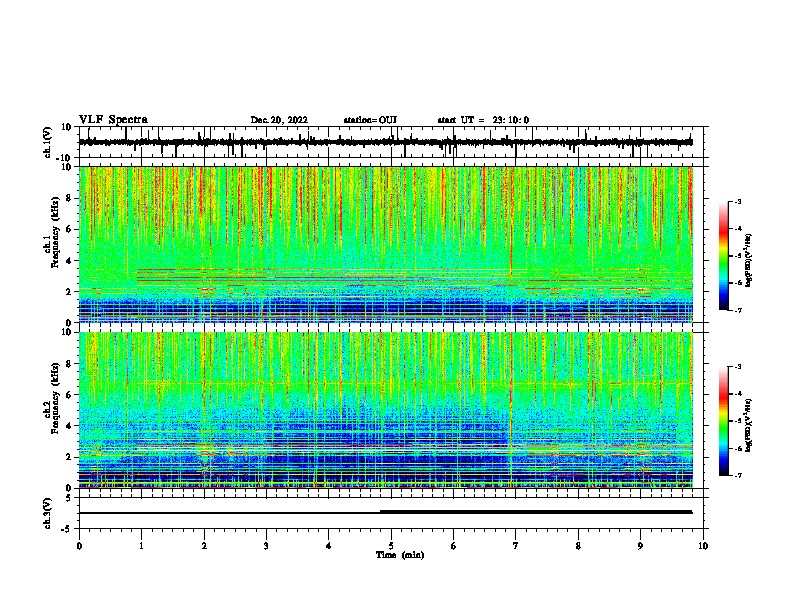Viewport: 792px width, 612px height.
Task: Click the ch.1 colorbar log(PSD) unit label
Action: [x=749, y=261]
